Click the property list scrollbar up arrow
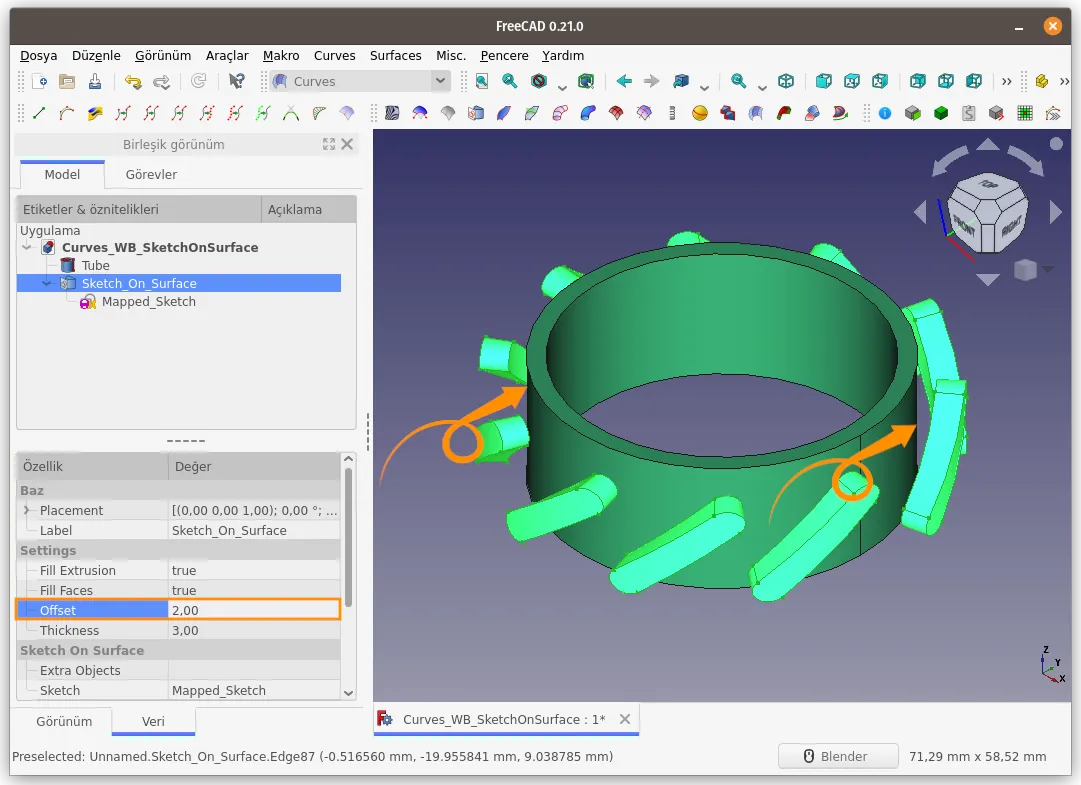The height and width of the screenshot is (785, 1081). pos(348,459)
